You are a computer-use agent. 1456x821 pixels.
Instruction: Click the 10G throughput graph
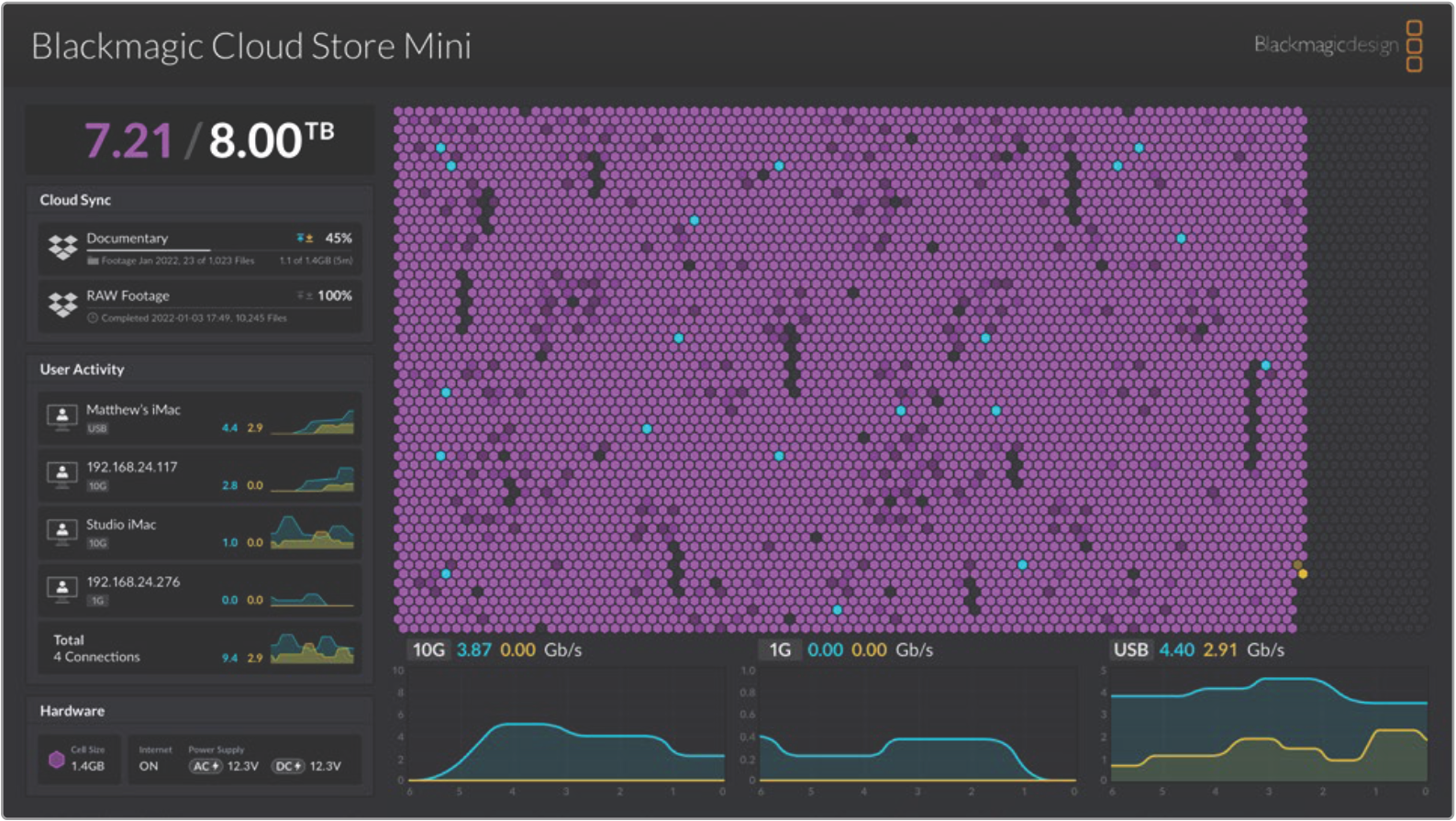pos(566,725)
